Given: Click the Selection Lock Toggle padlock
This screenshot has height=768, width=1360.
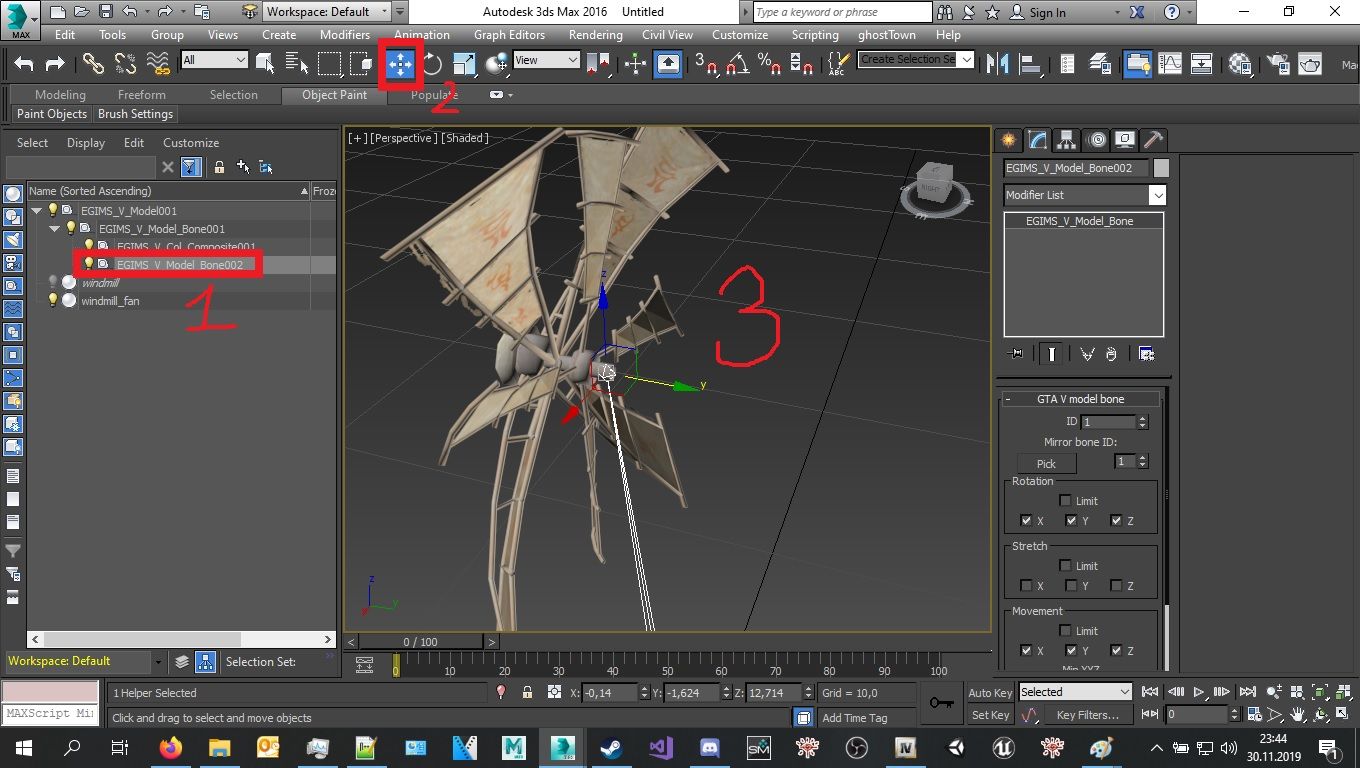Looking at the screenshot, I should coord(527,692).
